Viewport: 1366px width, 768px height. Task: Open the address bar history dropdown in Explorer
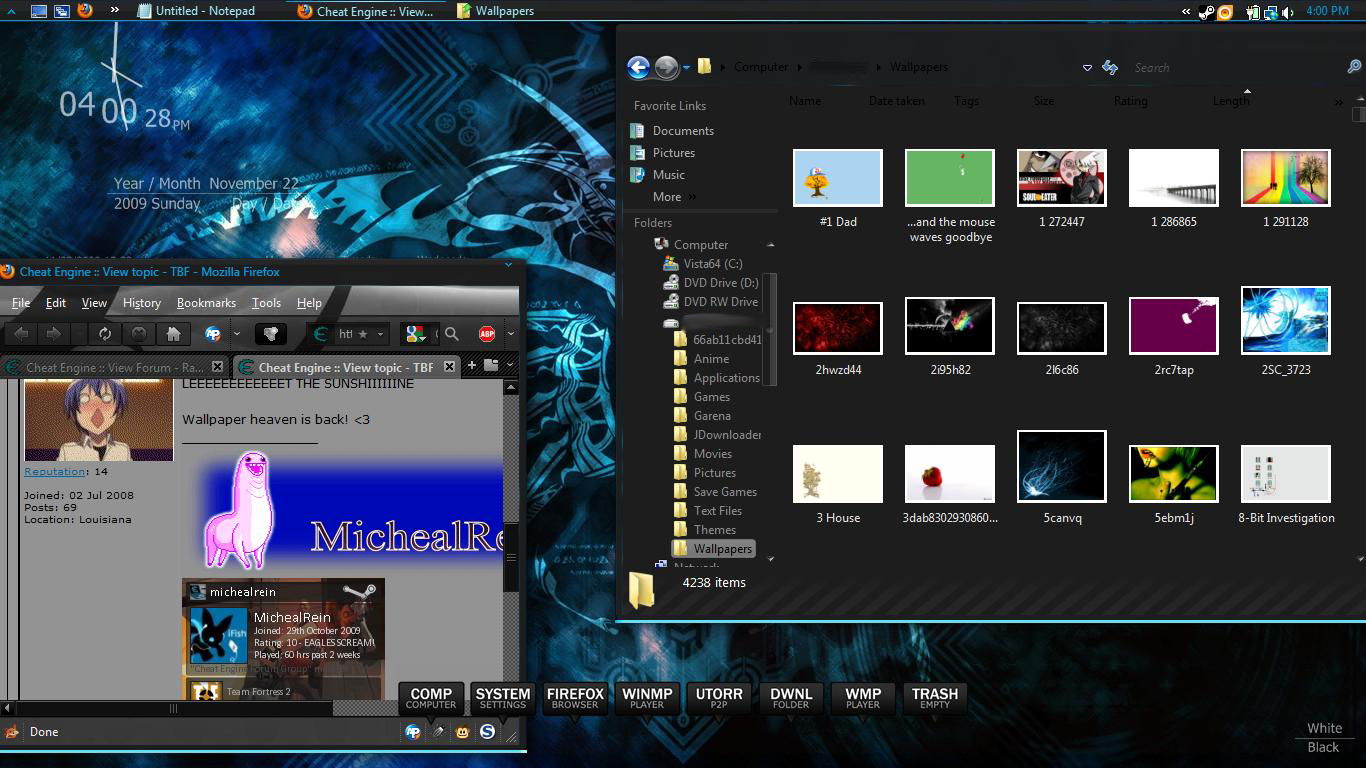(x=1087, y=68)
